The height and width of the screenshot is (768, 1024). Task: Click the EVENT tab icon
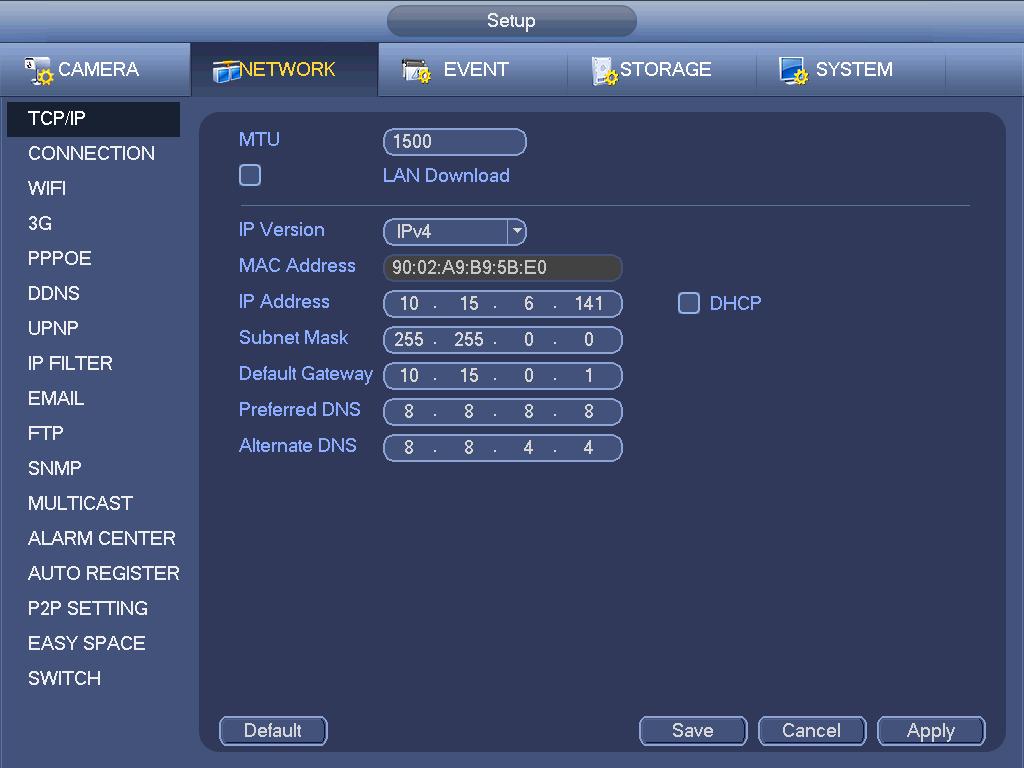pos(416,71)
